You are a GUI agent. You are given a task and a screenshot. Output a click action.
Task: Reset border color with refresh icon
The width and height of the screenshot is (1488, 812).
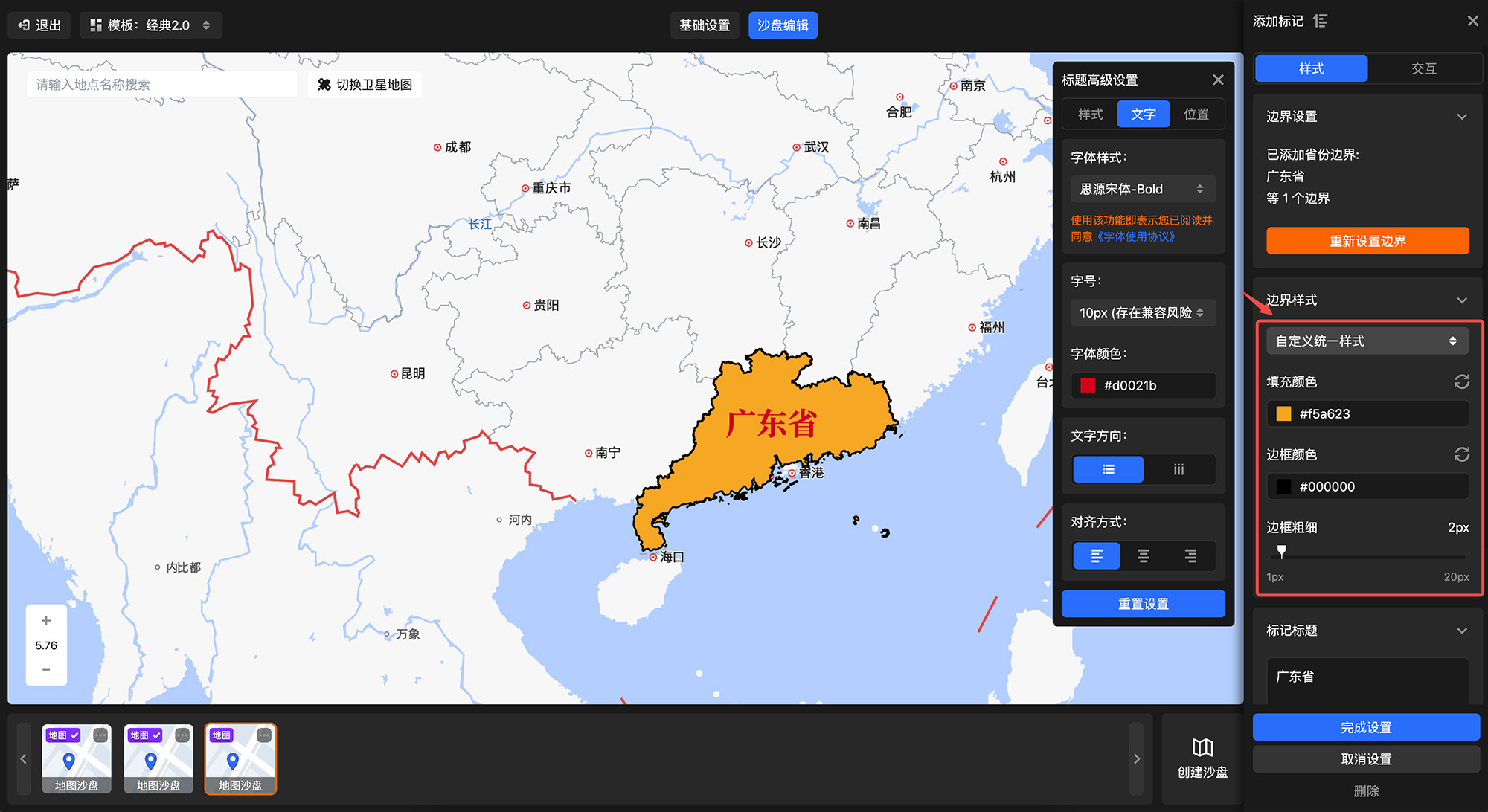tap(1461, 454)
